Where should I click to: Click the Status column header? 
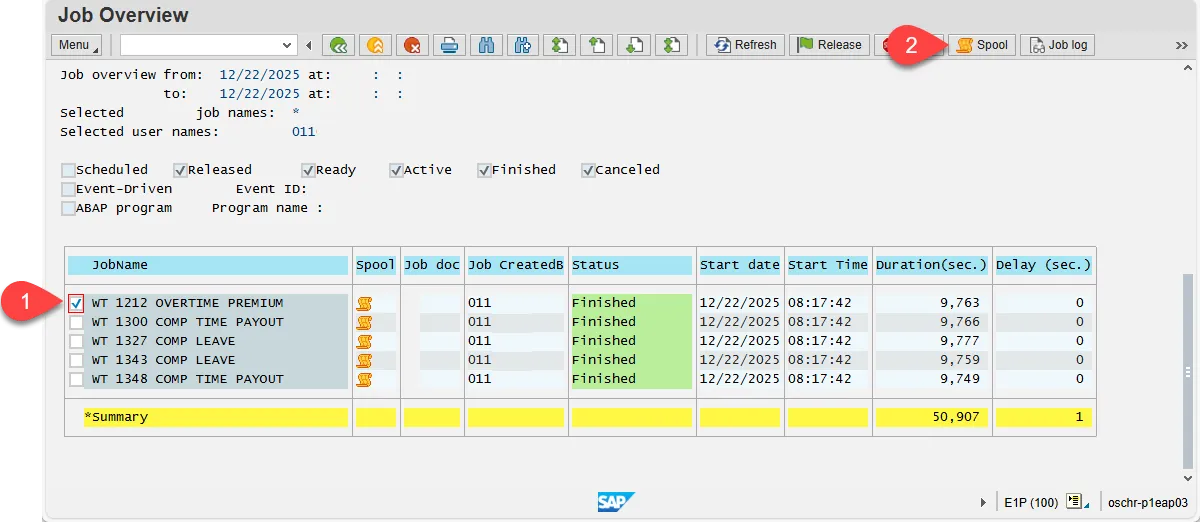click(x=631, y=265)
